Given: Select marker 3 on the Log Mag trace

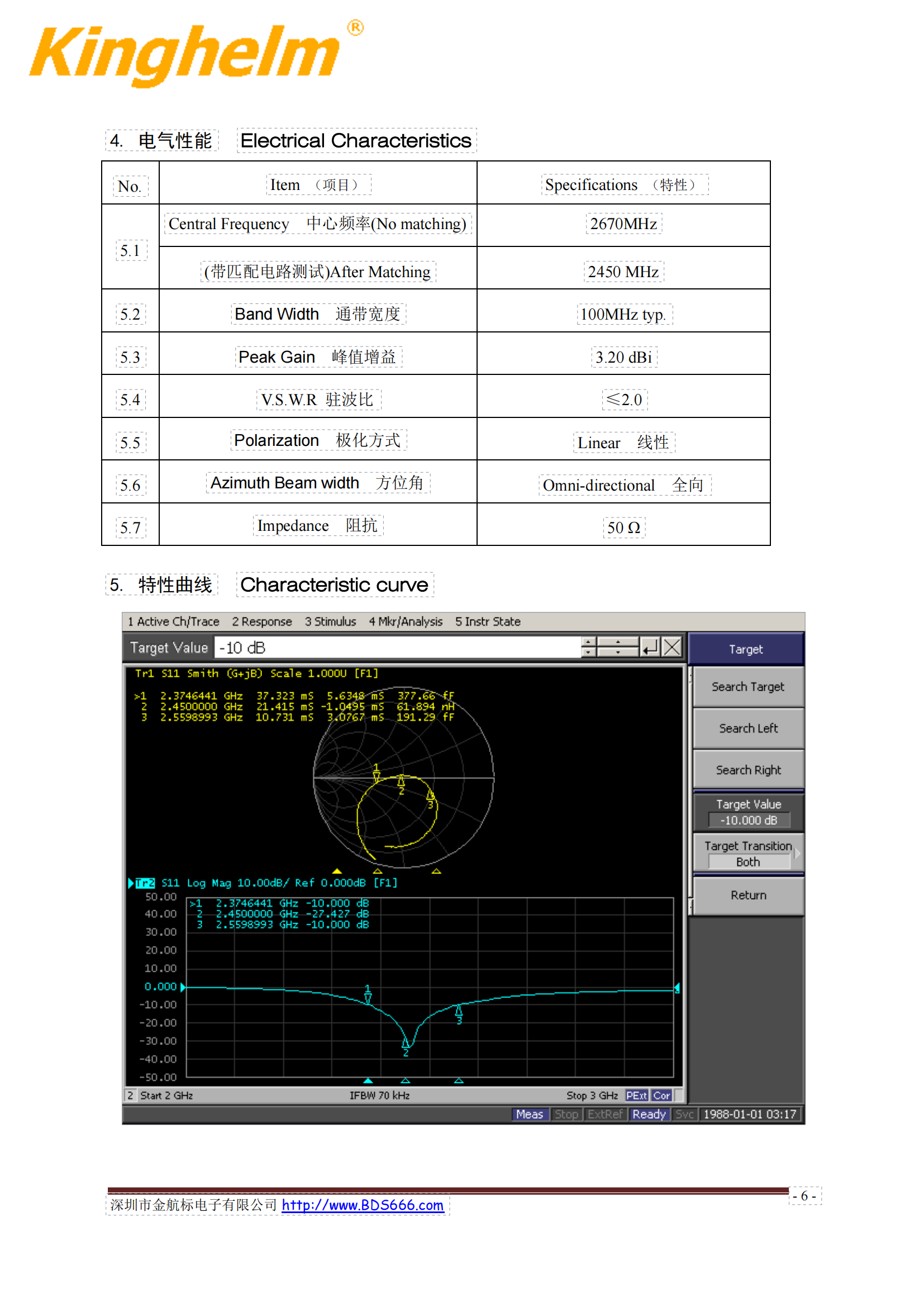Looking at the screenshot, I should [x=459, y=1015].
